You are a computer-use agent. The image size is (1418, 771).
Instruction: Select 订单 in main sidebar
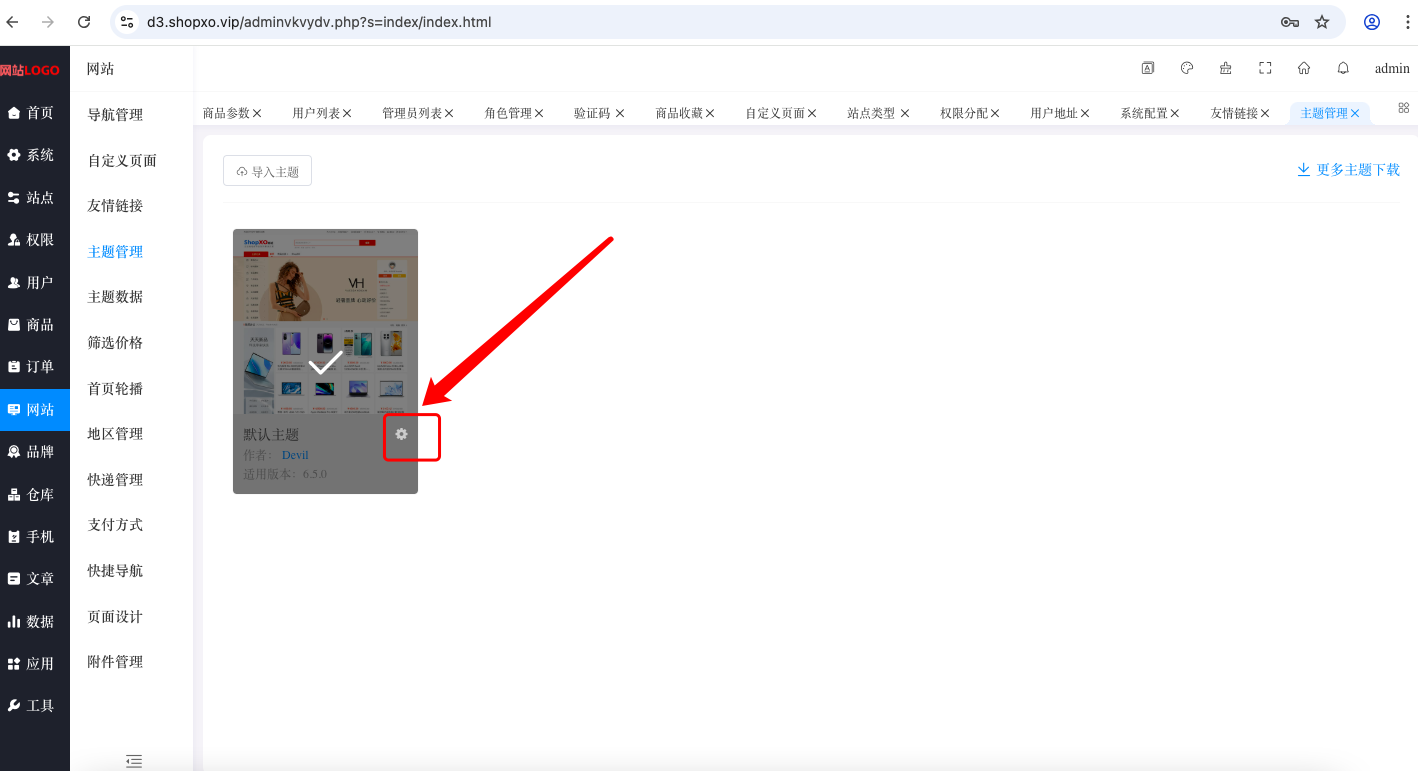point(35,367)
